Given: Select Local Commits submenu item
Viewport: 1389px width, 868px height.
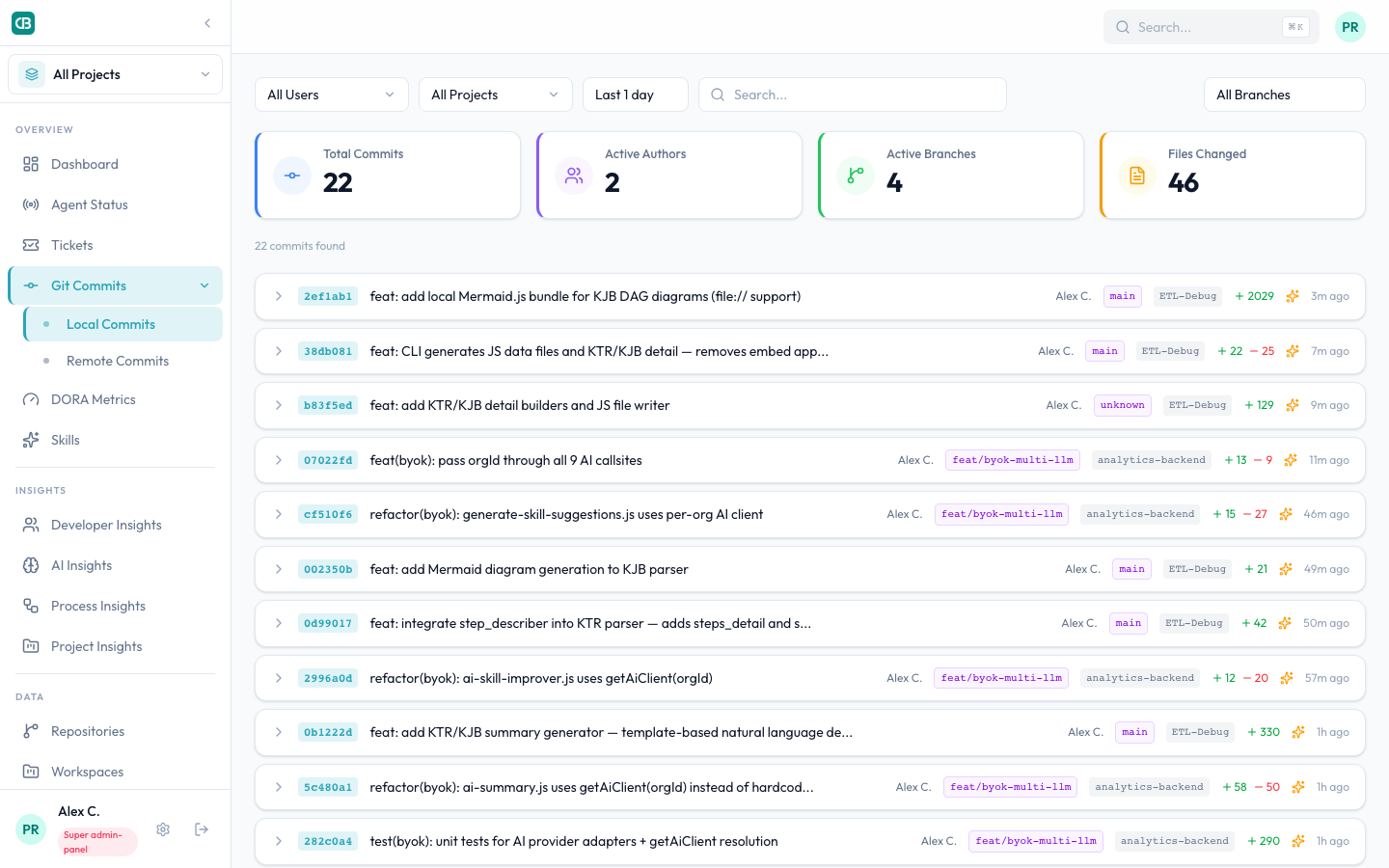Looking at the screenshot, I should 123,324.
